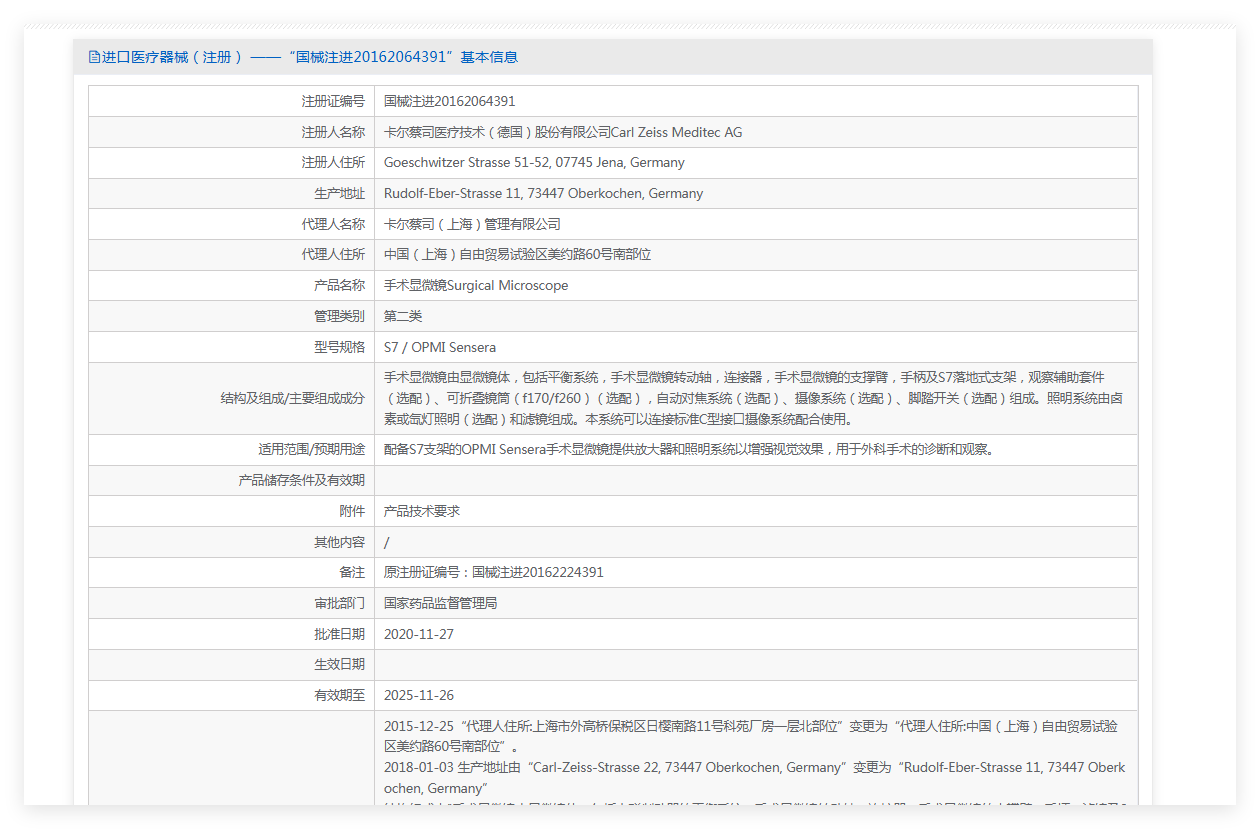Image resolution: width=1260 pixels, height=829 pixels.
Task: Click the 附件 label
Action: coord(352,511)
